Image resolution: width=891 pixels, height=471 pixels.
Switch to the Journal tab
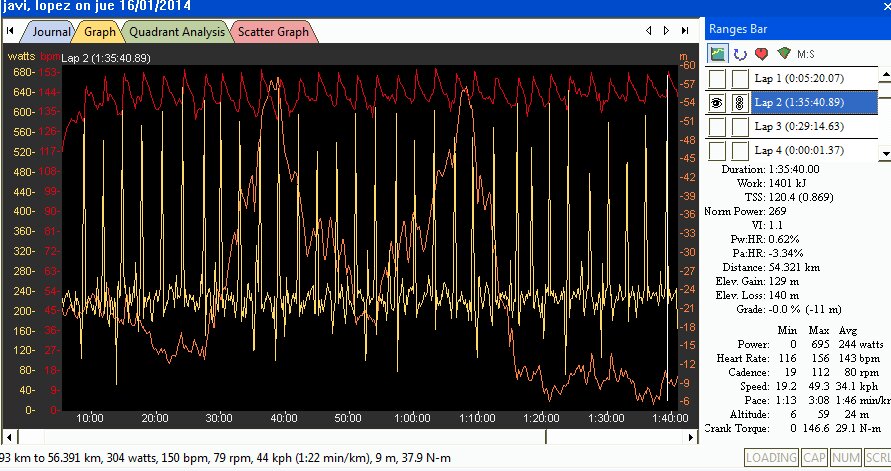point(49,32)
